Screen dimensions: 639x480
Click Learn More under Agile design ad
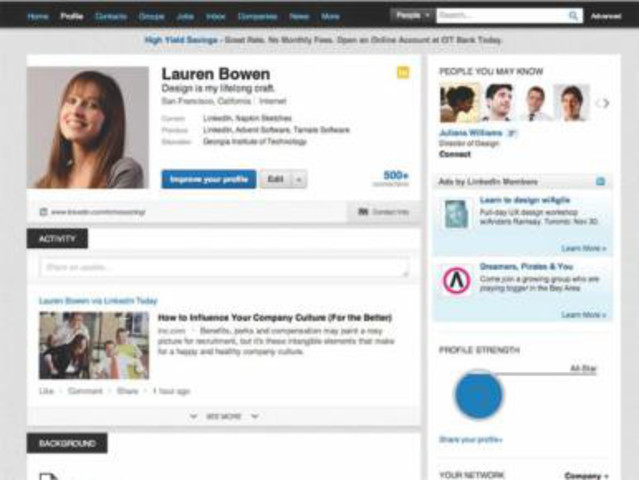pos(584,249)
